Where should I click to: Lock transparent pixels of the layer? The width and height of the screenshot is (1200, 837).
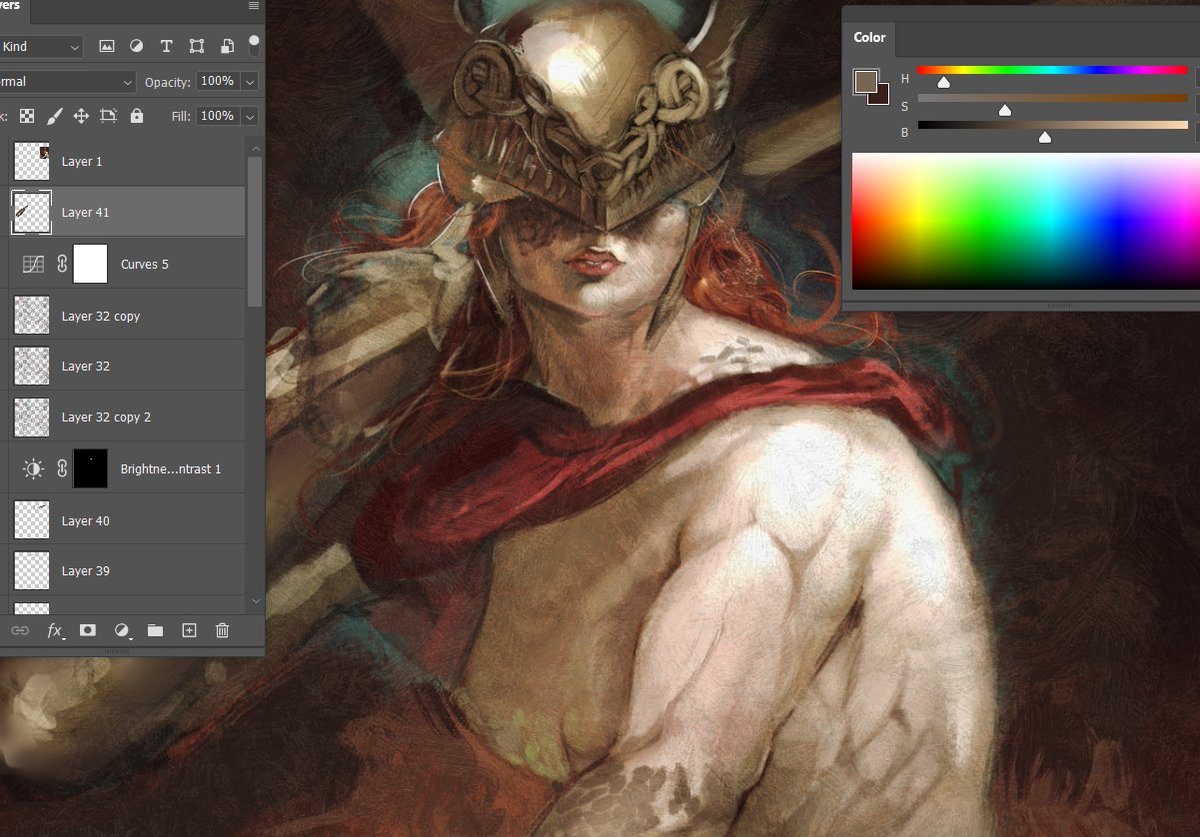(27, 116)
